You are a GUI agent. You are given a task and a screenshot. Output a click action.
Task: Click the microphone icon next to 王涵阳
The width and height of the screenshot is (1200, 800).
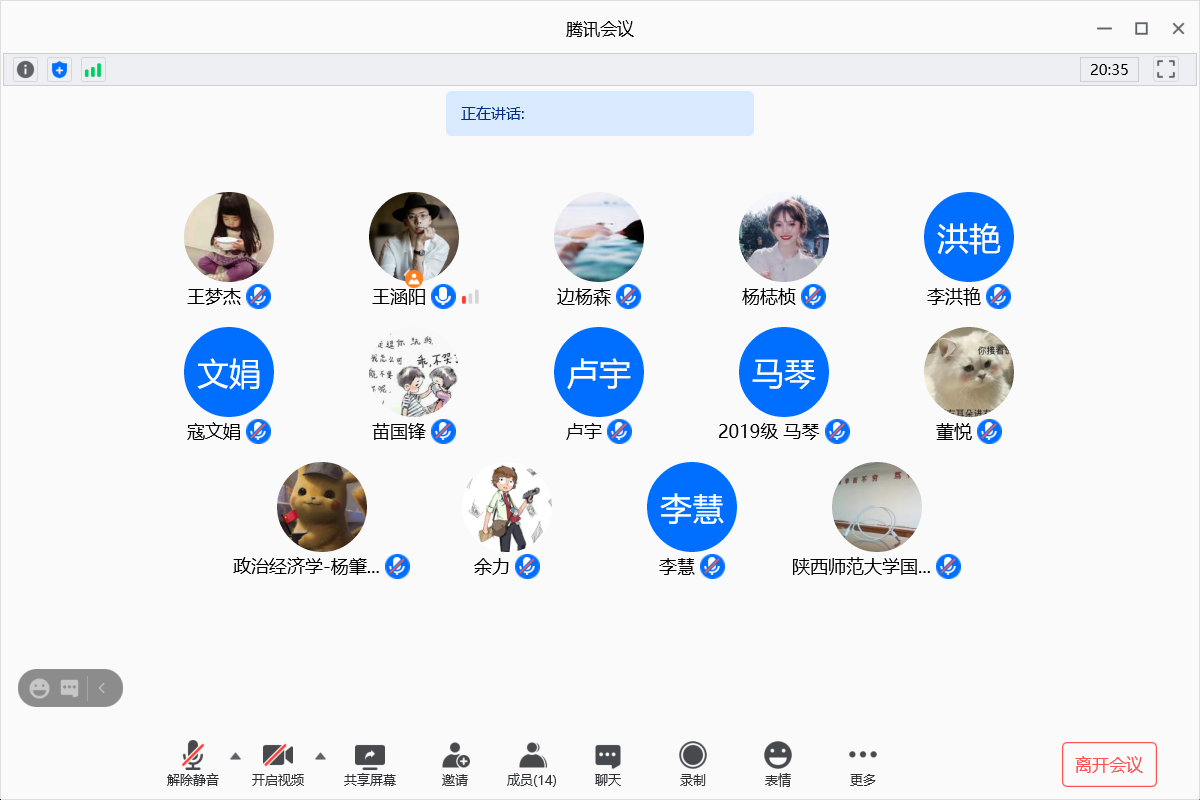443,297
